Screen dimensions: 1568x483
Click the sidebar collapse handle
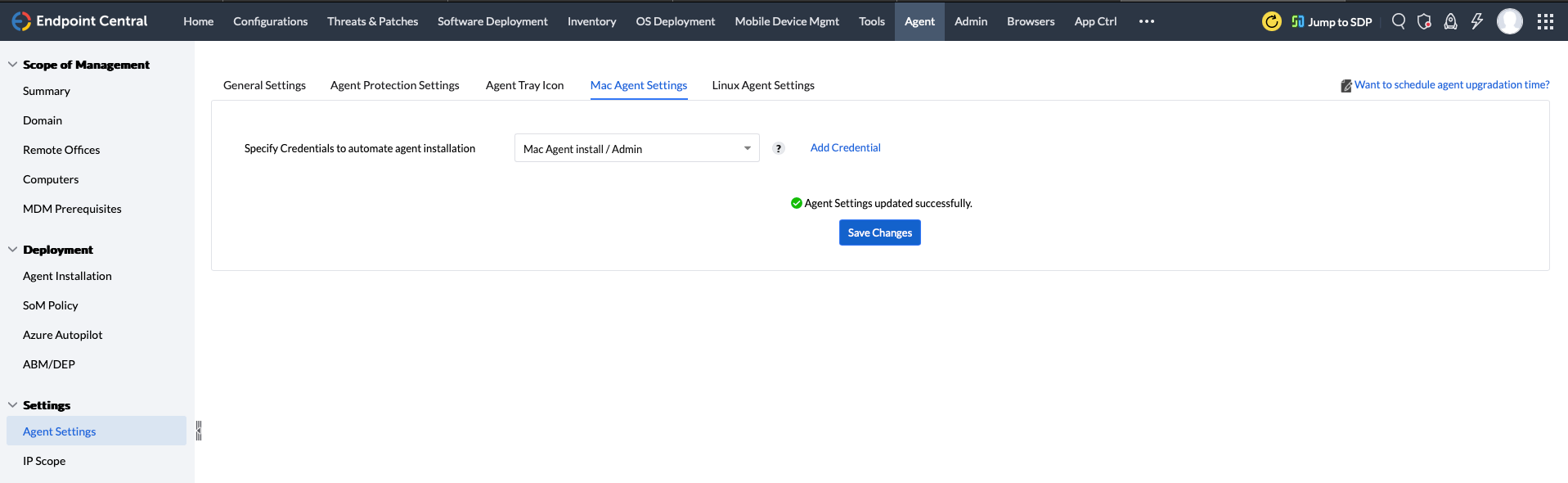(x=199, y=431)
